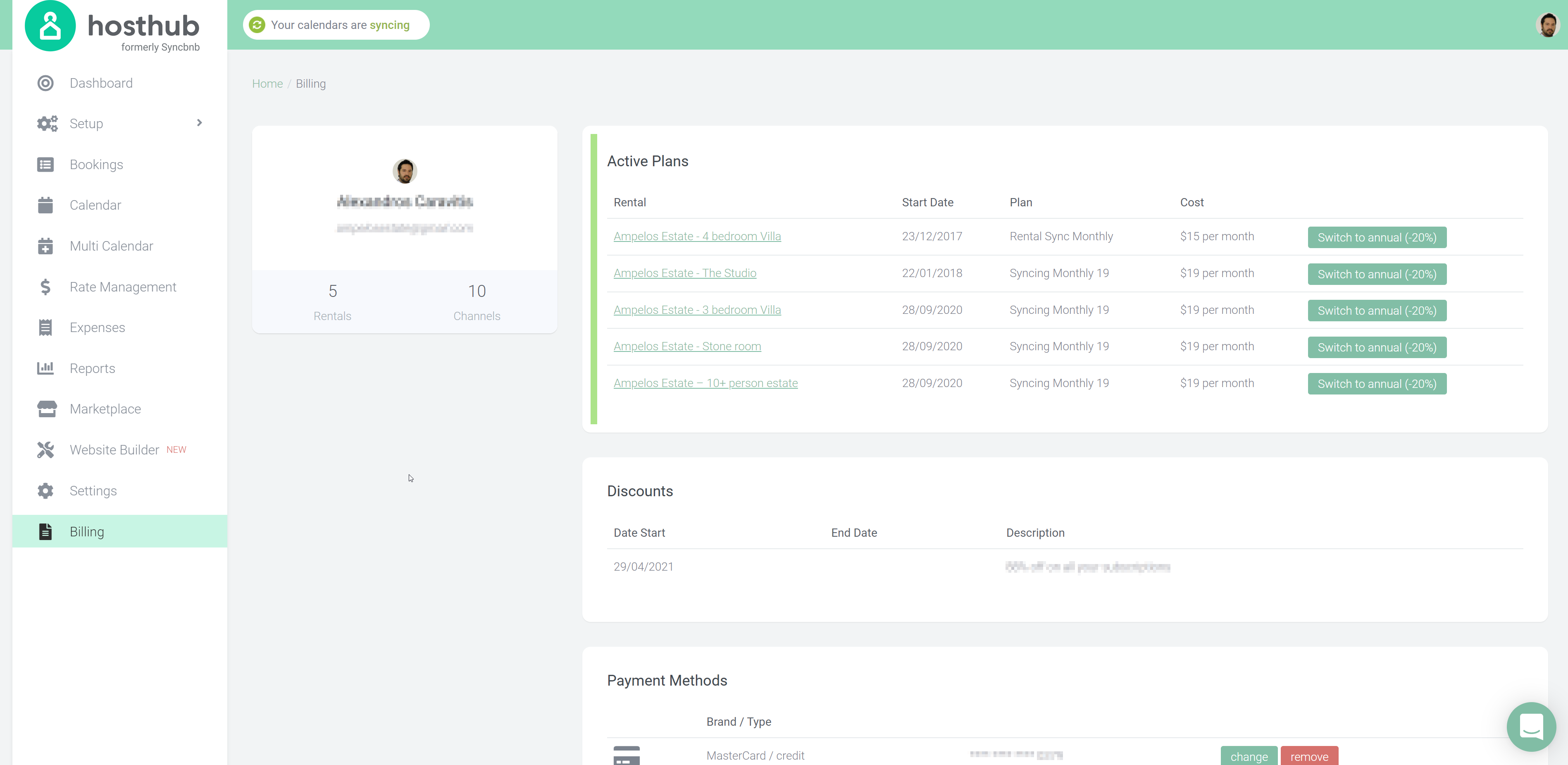
Task: Click the Website Builder tools icon
Action: coord(45,449)
